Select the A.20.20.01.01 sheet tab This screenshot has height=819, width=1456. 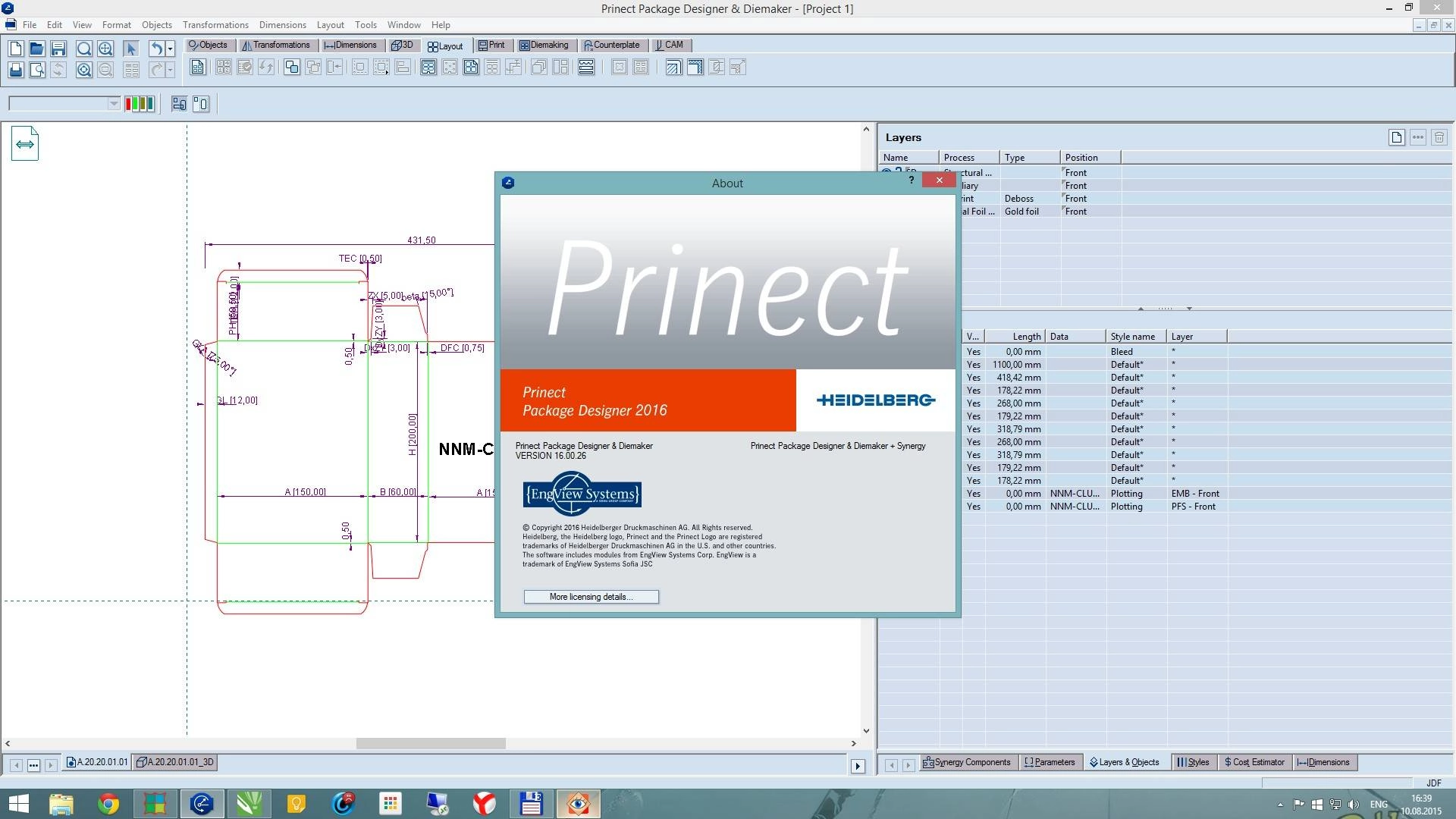97,762
